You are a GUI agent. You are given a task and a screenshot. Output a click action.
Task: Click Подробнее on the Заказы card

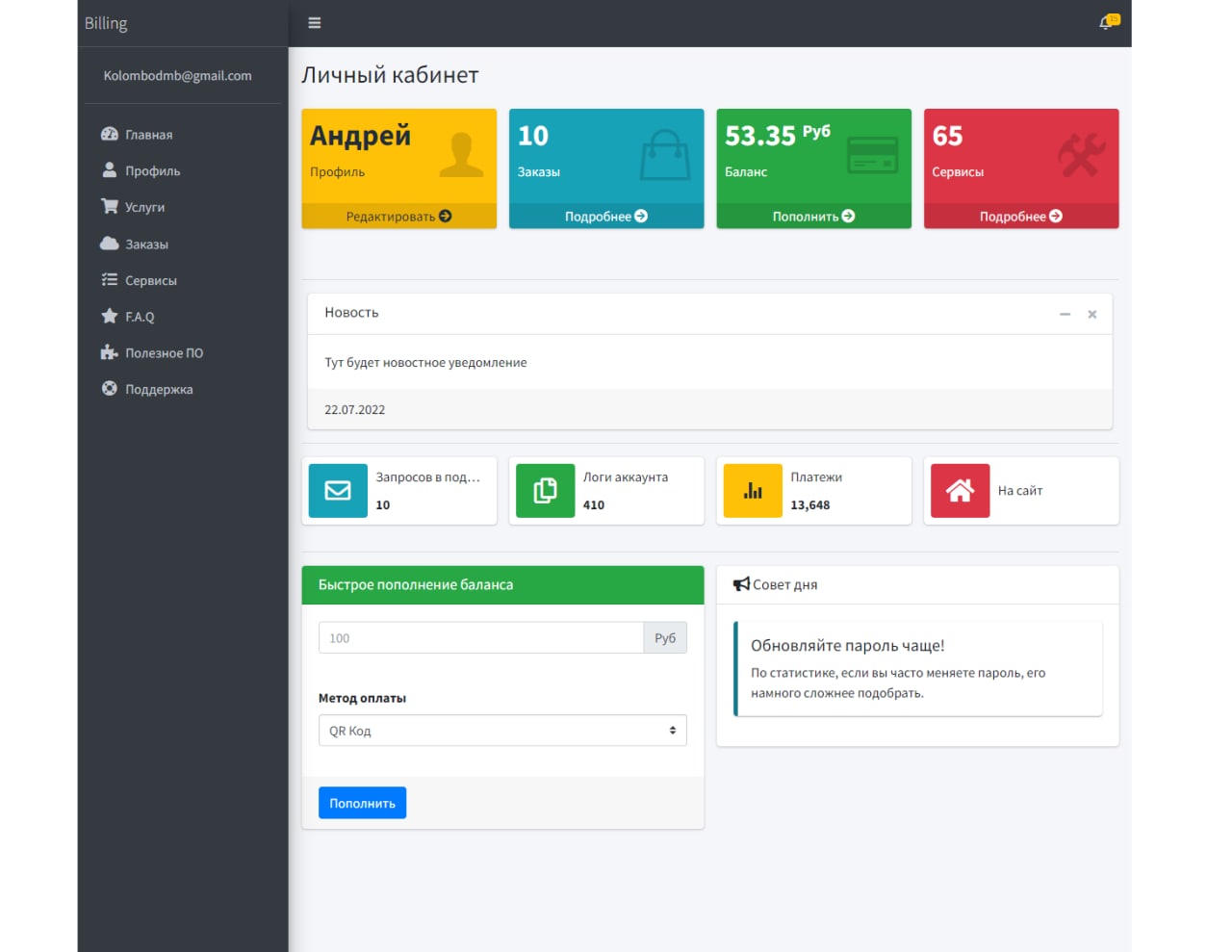tap(605, 217)
